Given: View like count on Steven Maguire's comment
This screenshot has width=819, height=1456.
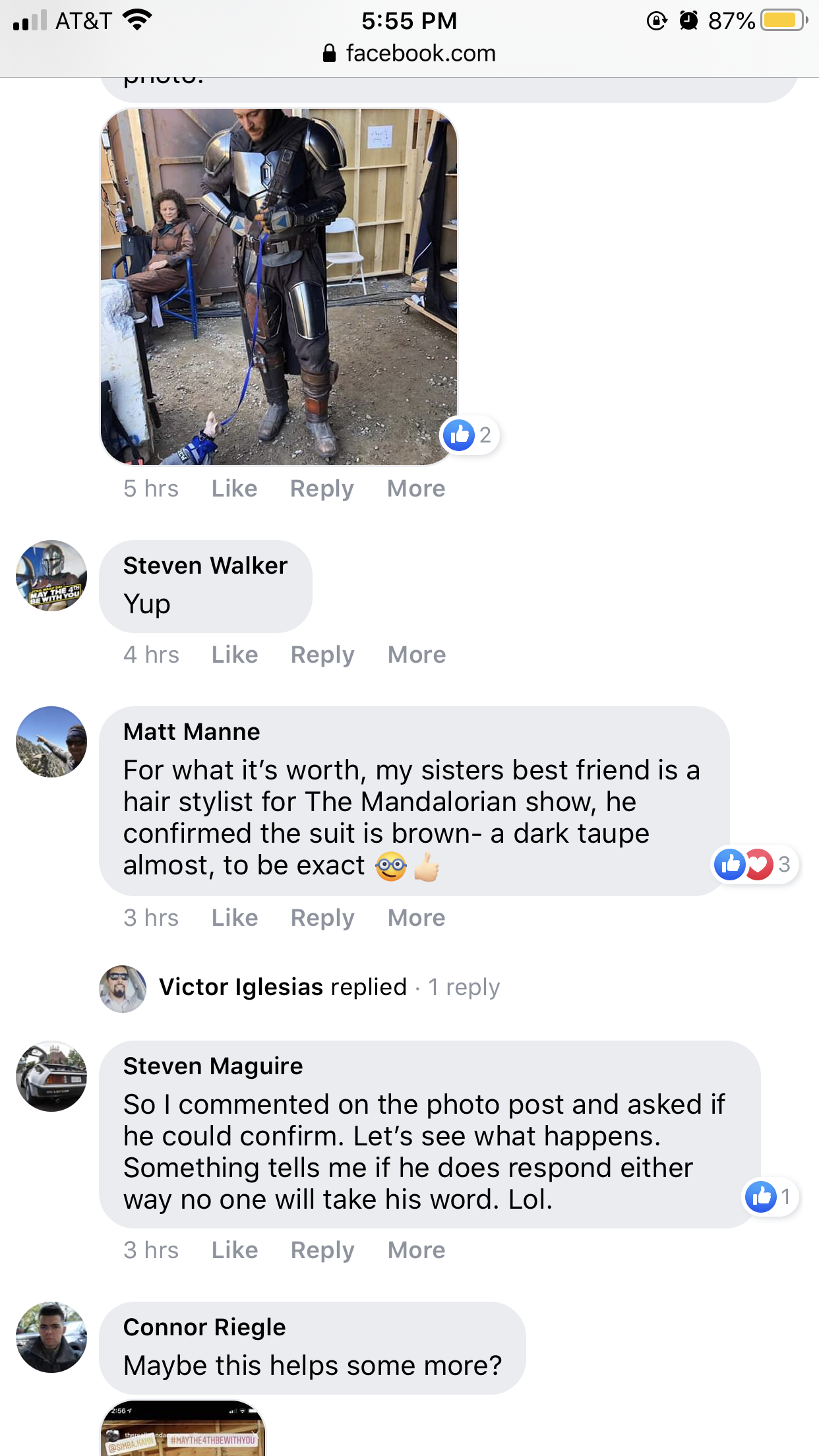Looking at the screenshot, I should tap(770, 1196).
